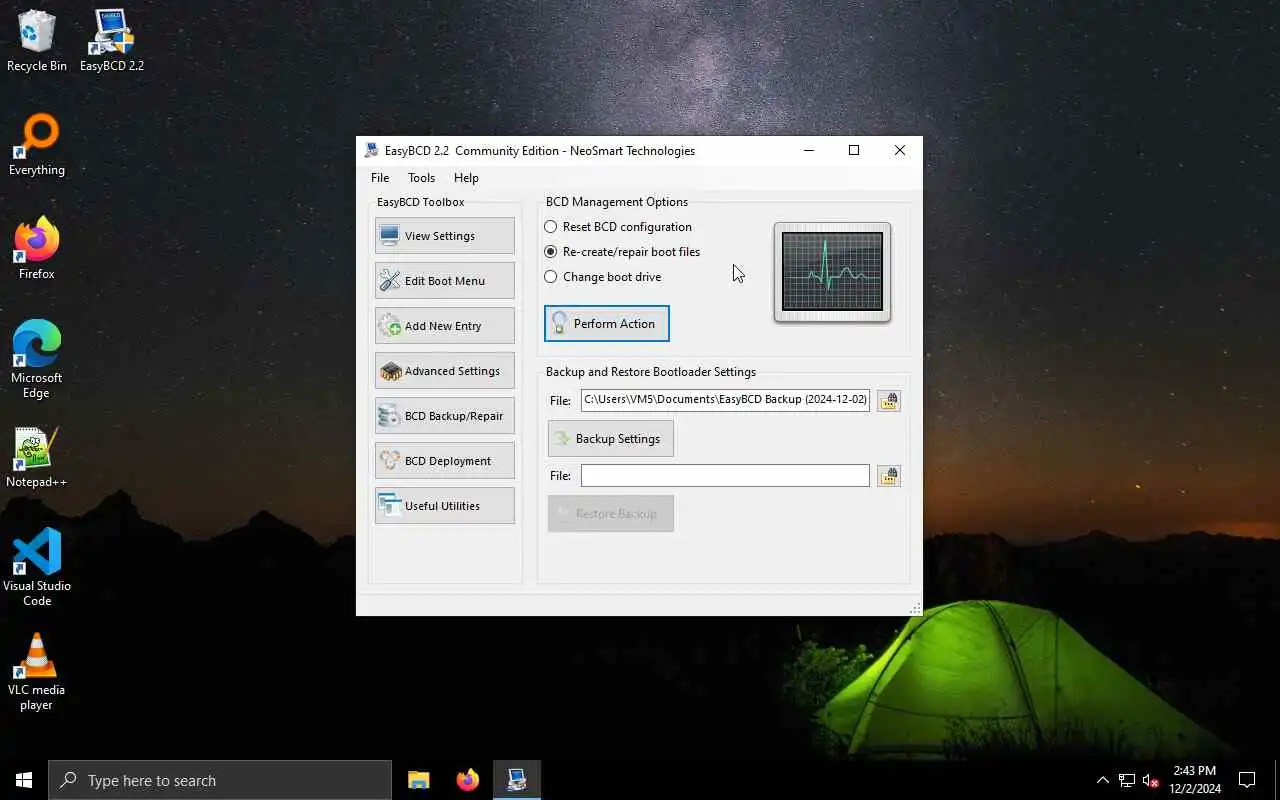
Task: Select Re-create/repair boot files option
Action: (622, 252)
